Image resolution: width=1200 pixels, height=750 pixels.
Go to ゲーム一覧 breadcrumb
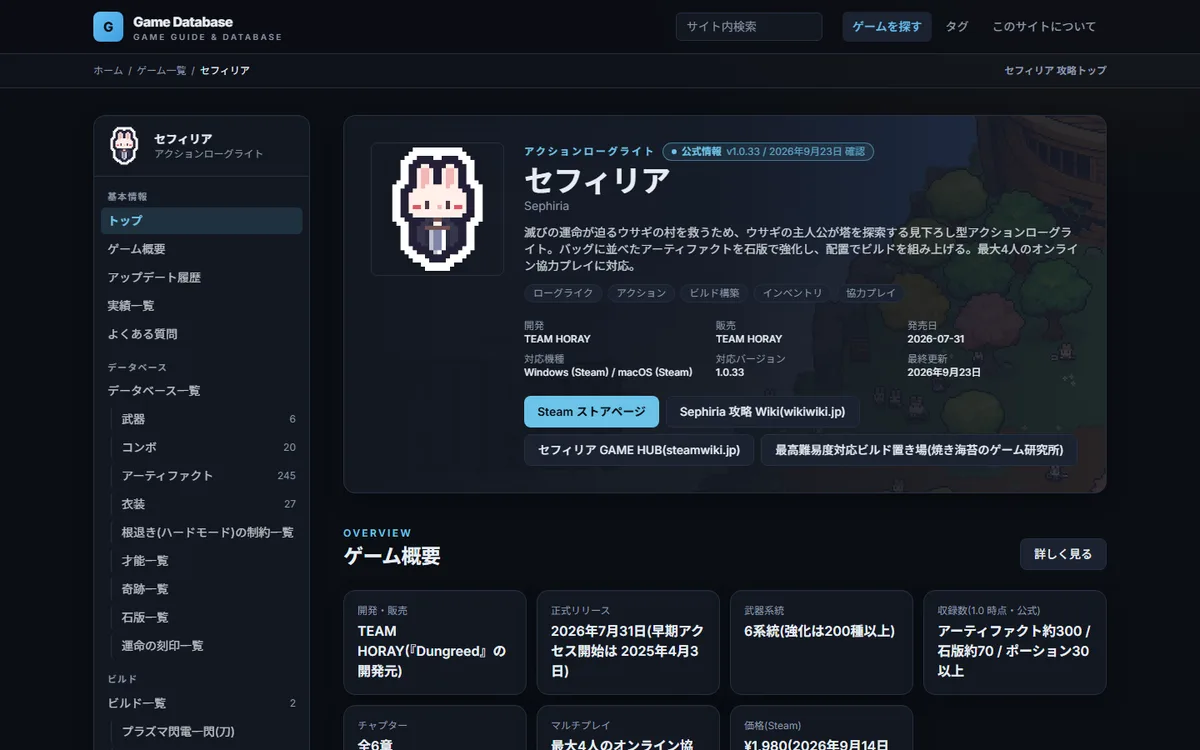tap(162, 71)
